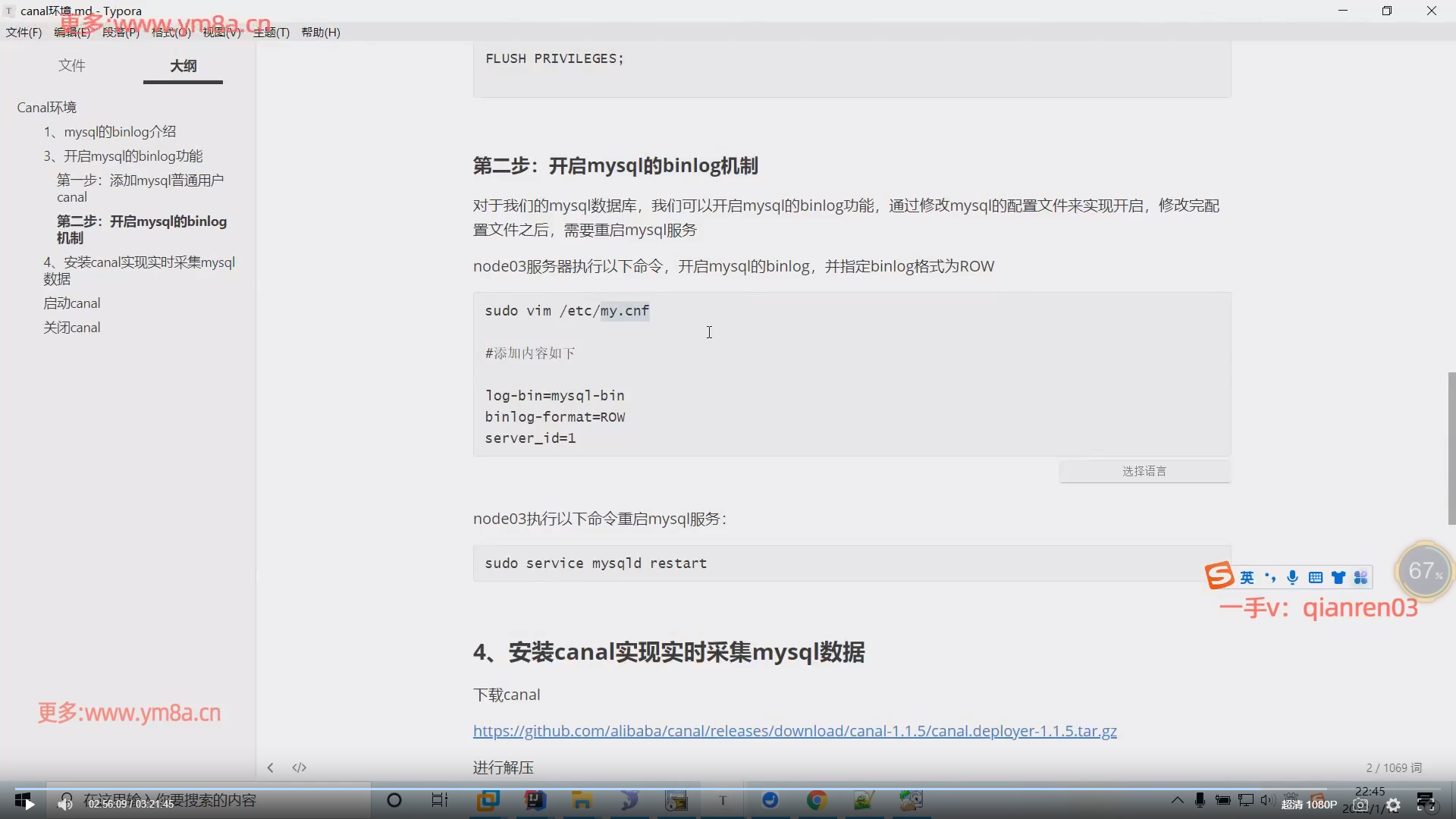Open the Sogou soft keyboard icon
Image resolution: width=1456 pixels, height=819 pixels.
coord(1316,578)
